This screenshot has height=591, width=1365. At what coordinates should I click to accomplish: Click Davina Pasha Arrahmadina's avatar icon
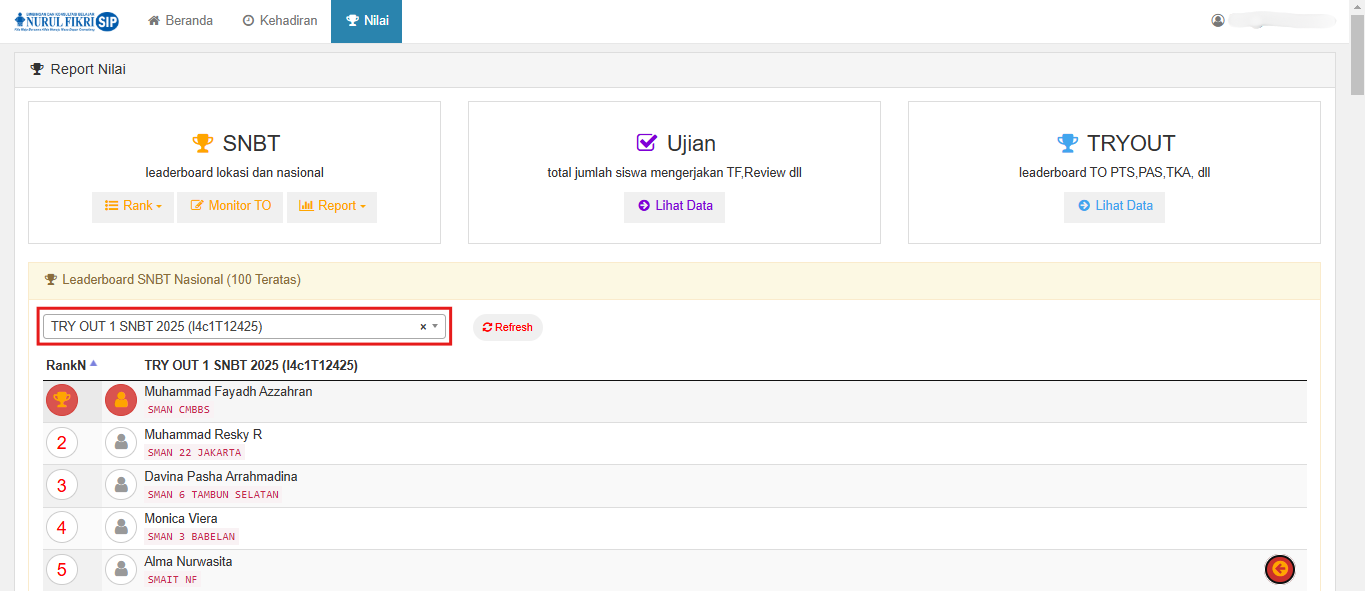(x=121, y=485)
